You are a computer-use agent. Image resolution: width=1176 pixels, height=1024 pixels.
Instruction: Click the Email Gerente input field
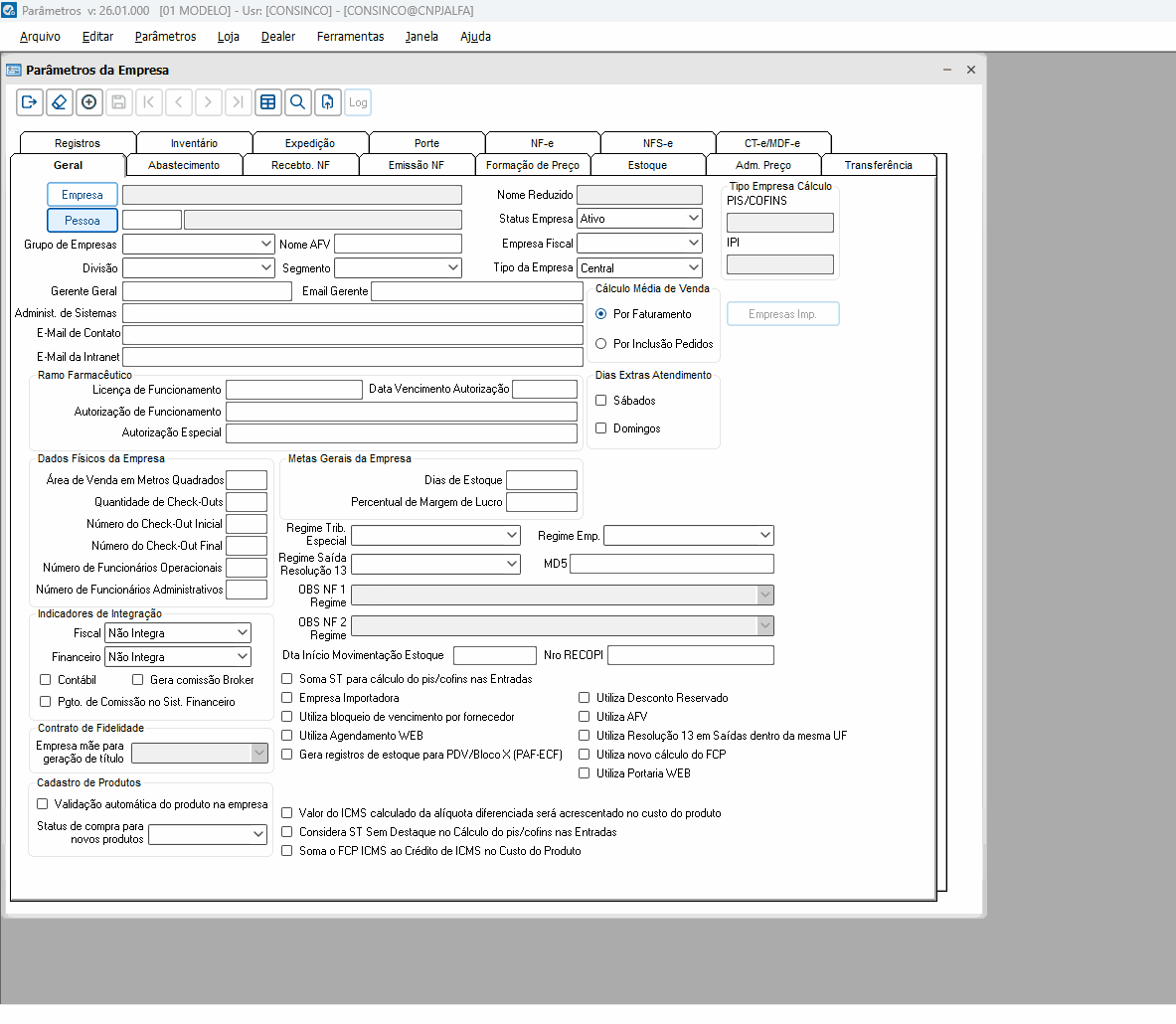(477, 291)
